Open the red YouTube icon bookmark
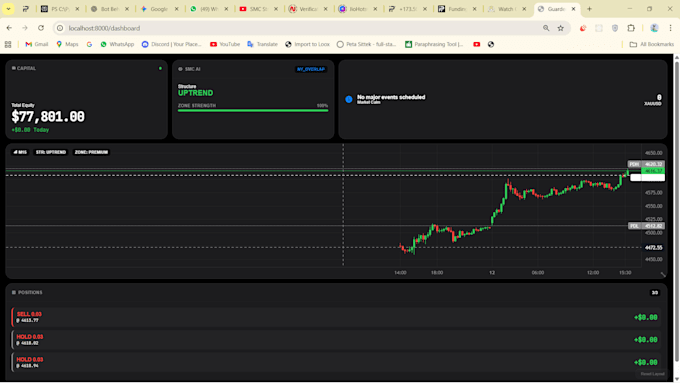Screen dimensions: 680x383 tap(477, 44)
